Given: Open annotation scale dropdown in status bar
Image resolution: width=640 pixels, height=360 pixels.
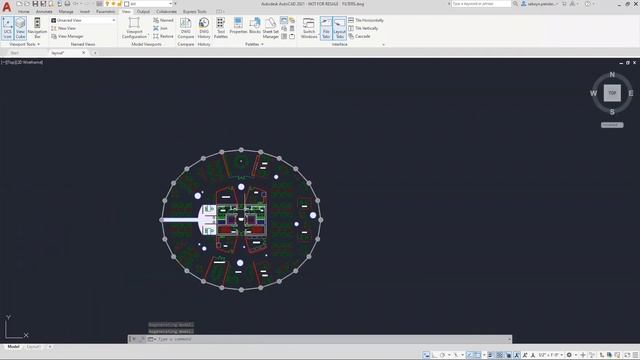Looking at the screenshot, I should [551, 355].
